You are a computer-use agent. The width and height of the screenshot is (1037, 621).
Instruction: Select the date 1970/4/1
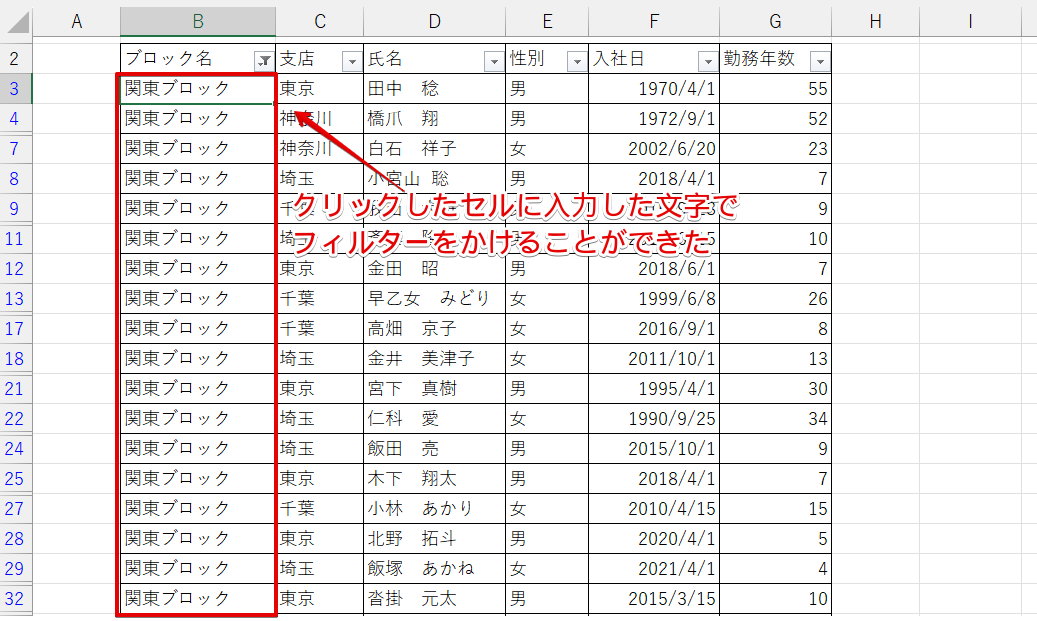[x=677, y=89]
